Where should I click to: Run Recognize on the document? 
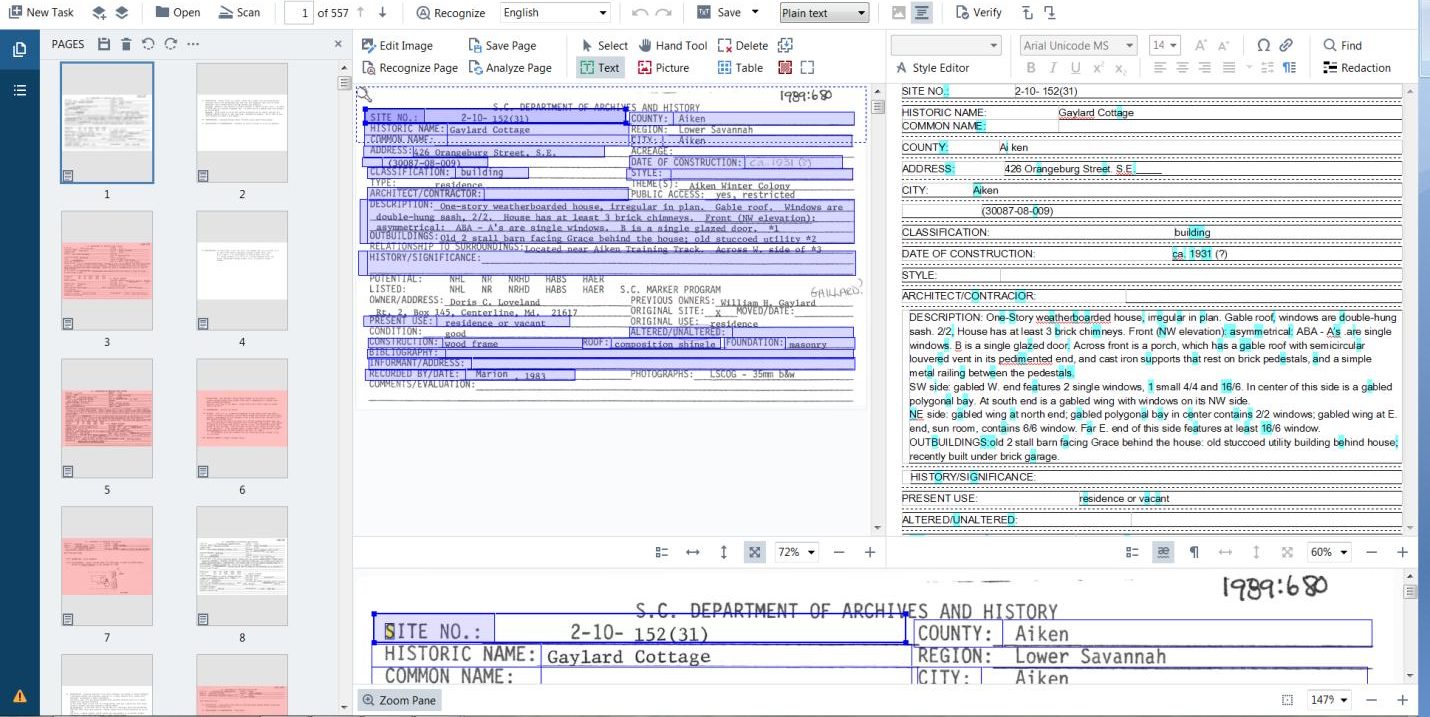pyautogui.click(x=451, y=13)
